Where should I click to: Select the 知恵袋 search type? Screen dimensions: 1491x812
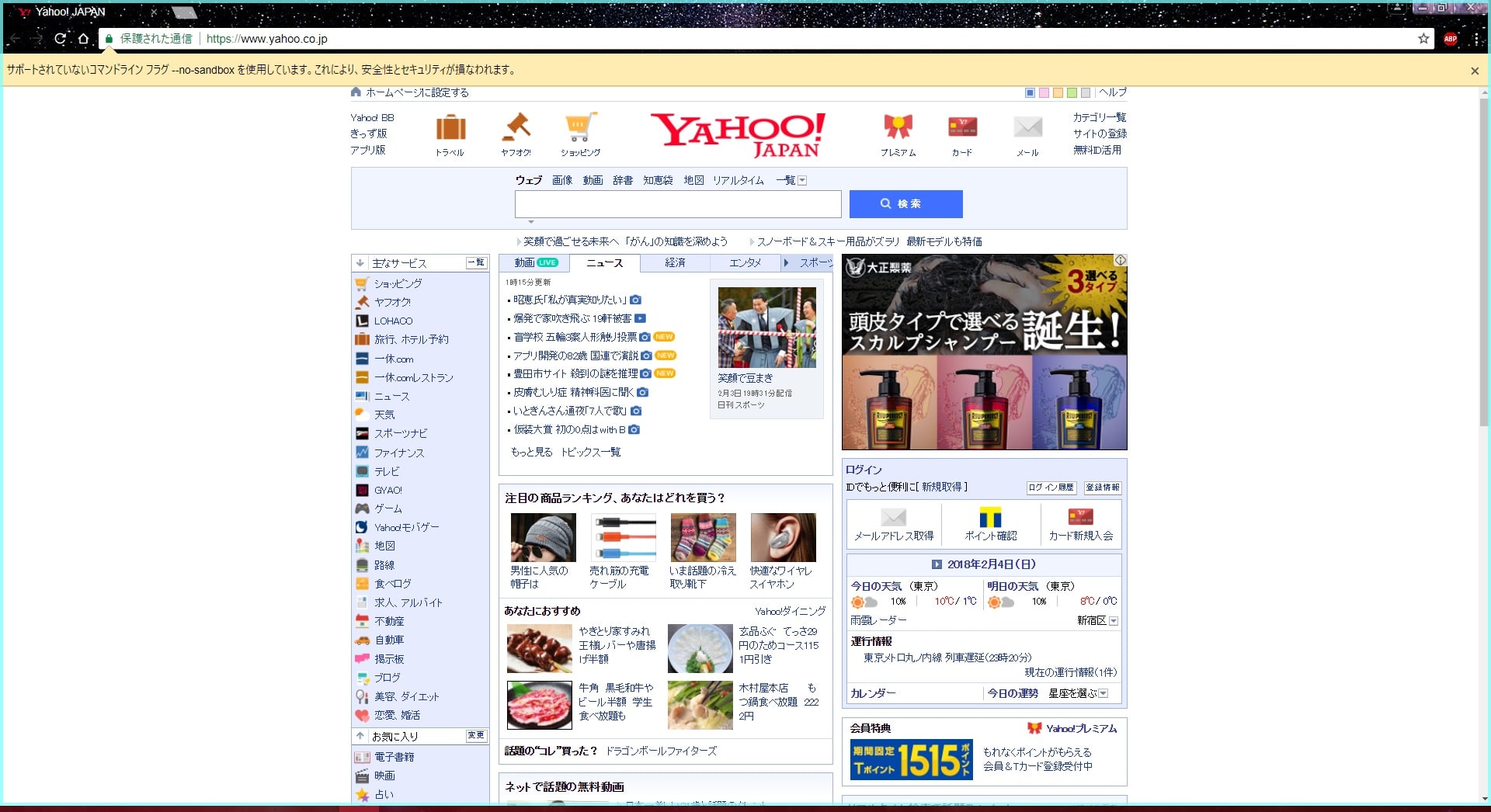click(658, 180)
